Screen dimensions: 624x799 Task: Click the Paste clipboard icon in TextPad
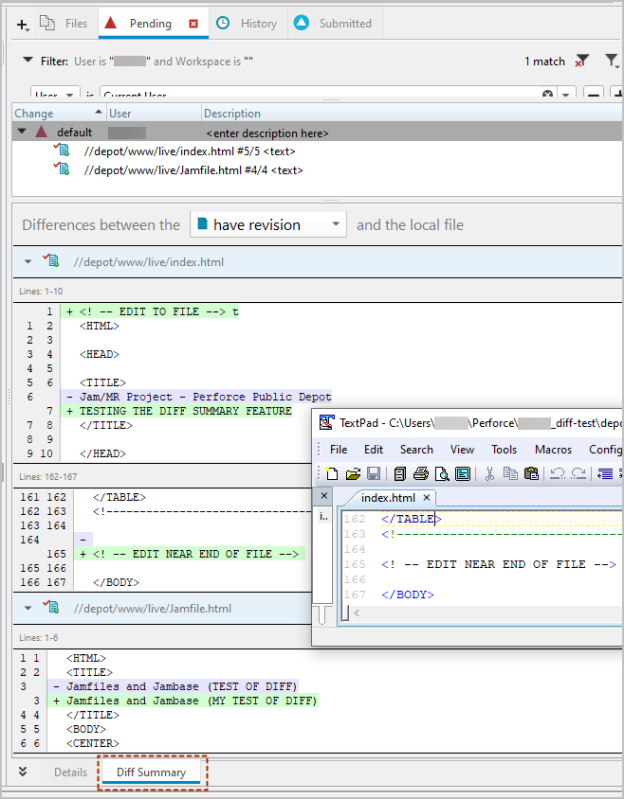click(531, 473)
